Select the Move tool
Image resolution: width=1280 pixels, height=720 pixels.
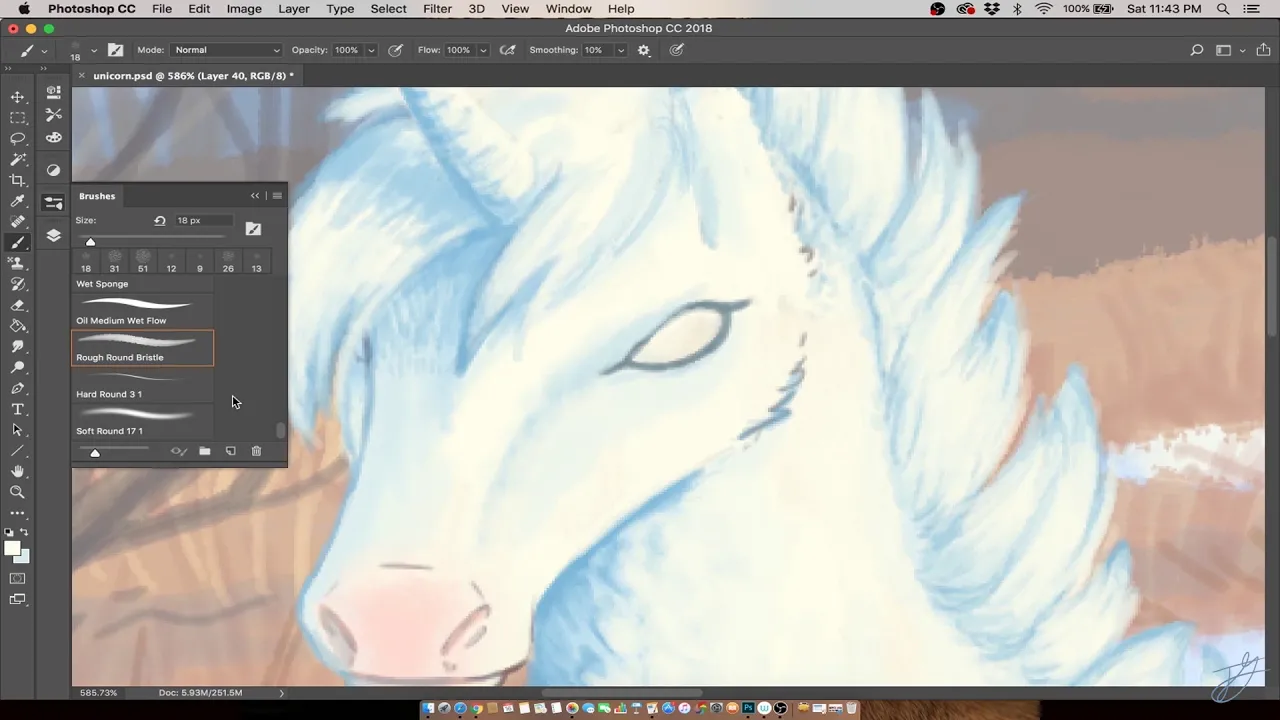coord(18,97)
